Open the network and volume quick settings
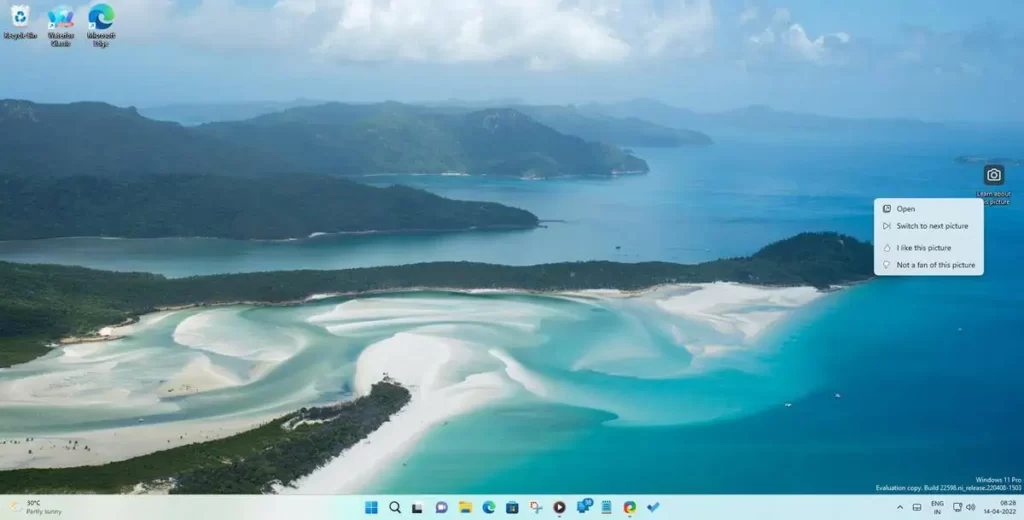 coord(964,507)
